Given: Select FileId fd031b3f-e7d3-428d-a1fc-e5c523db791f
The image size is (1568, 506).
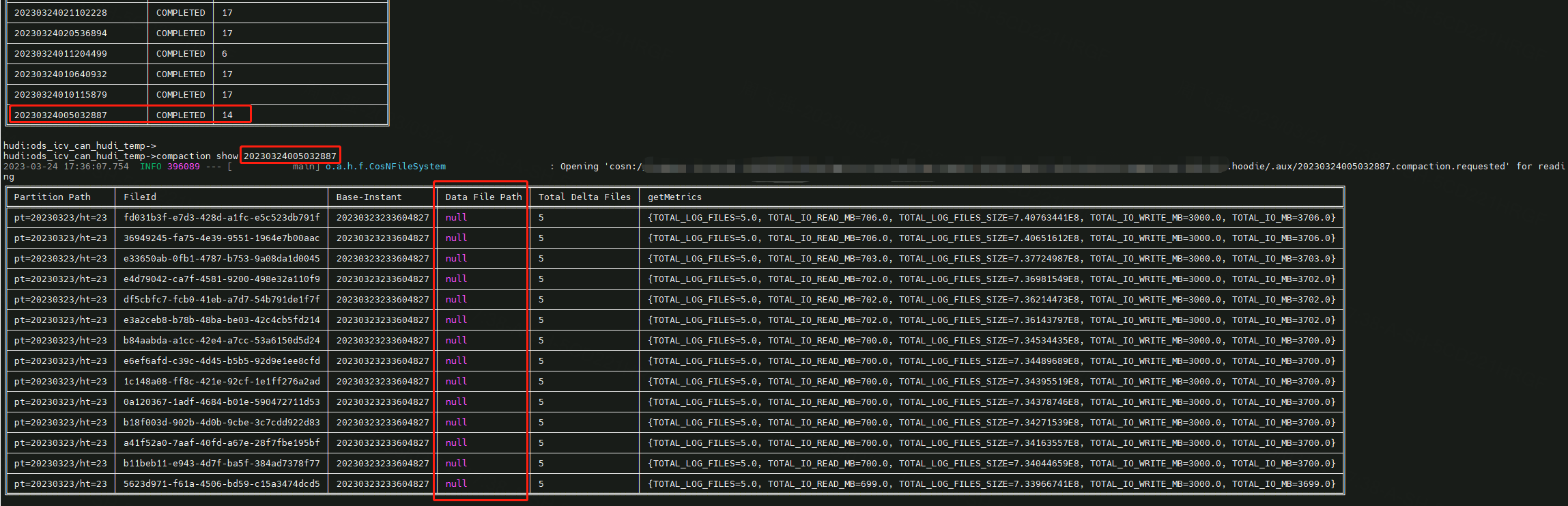Looking at the screenshot, I should 222,217.
